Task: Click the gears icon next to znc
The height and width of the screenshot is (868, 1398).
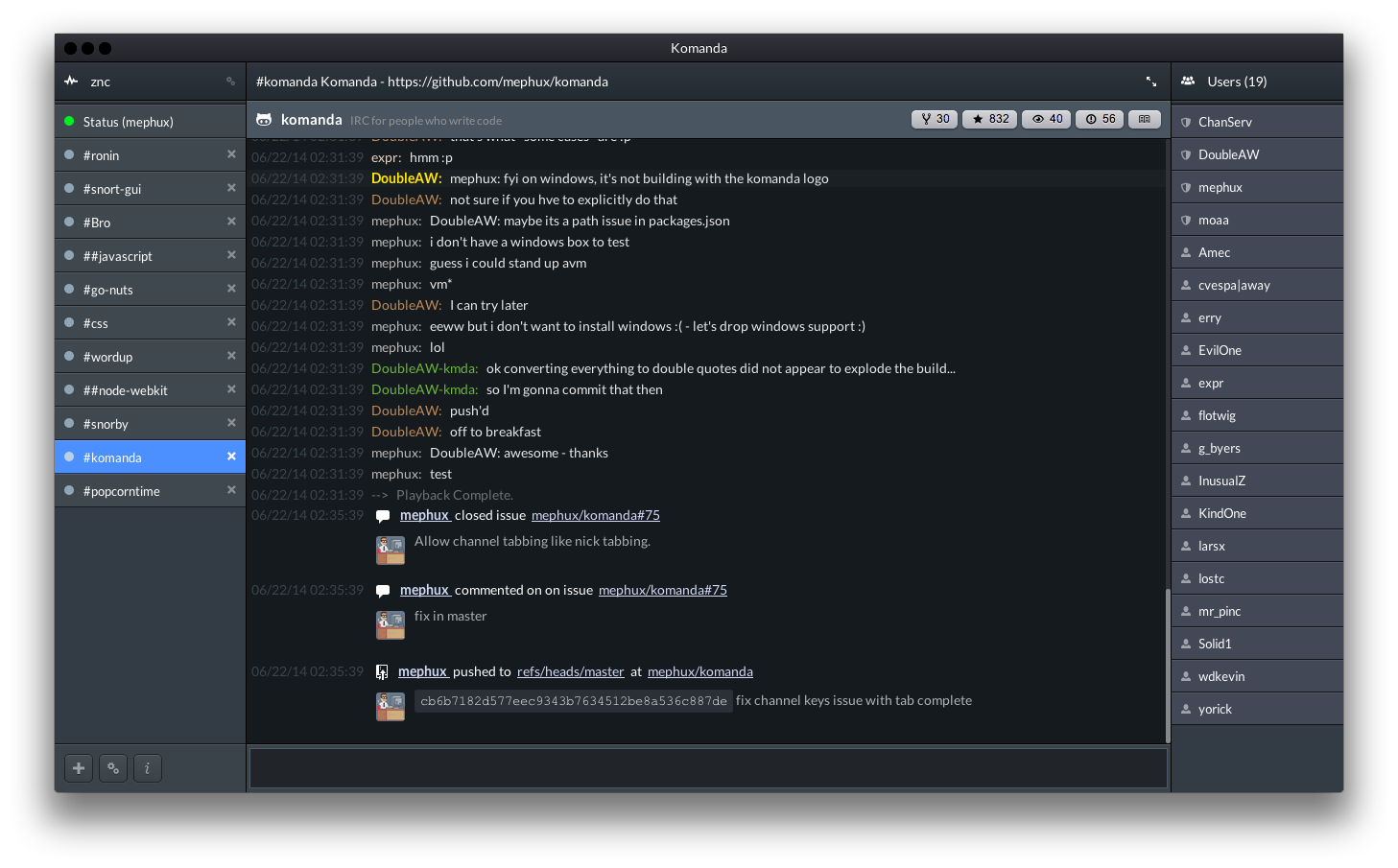Action: click(x=230, y=82)
